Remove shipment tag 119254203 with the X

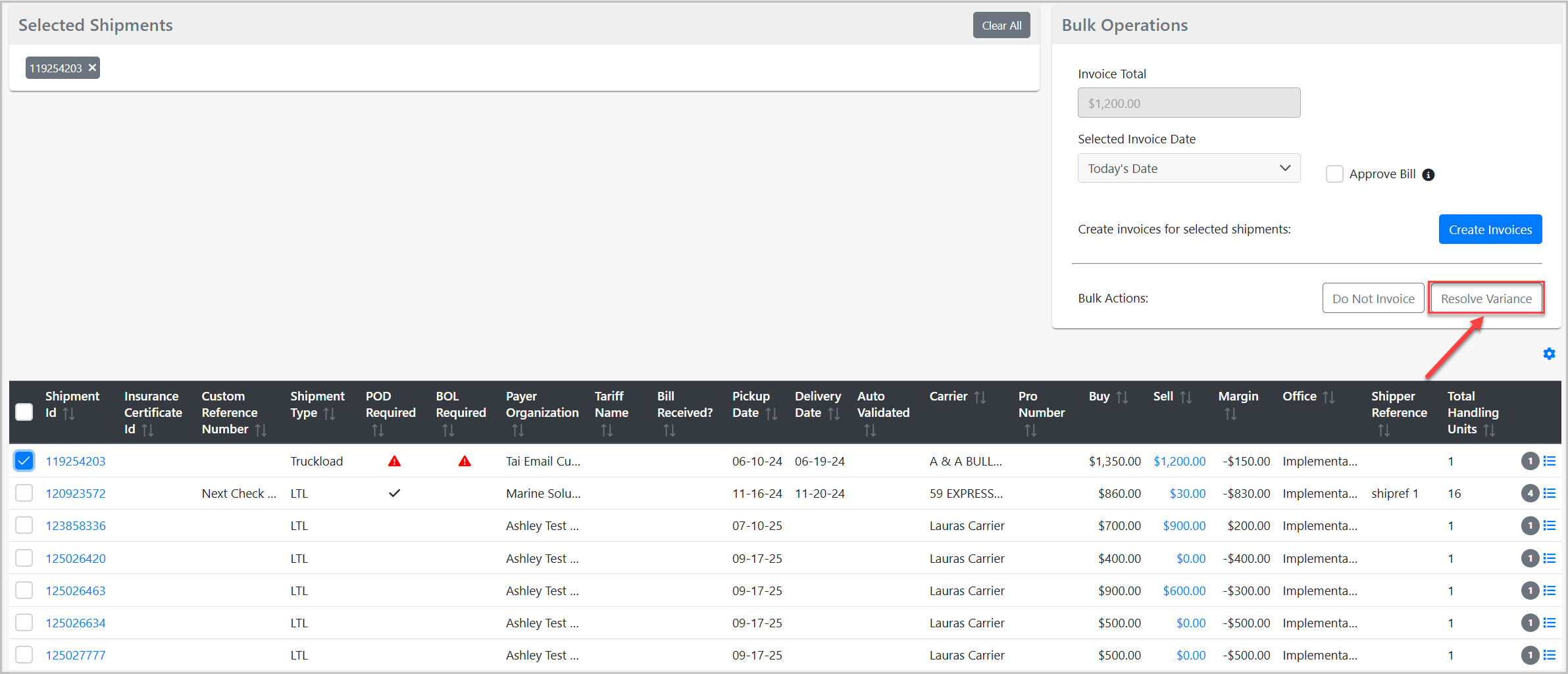pyautogui.click(x=93, y=68)
